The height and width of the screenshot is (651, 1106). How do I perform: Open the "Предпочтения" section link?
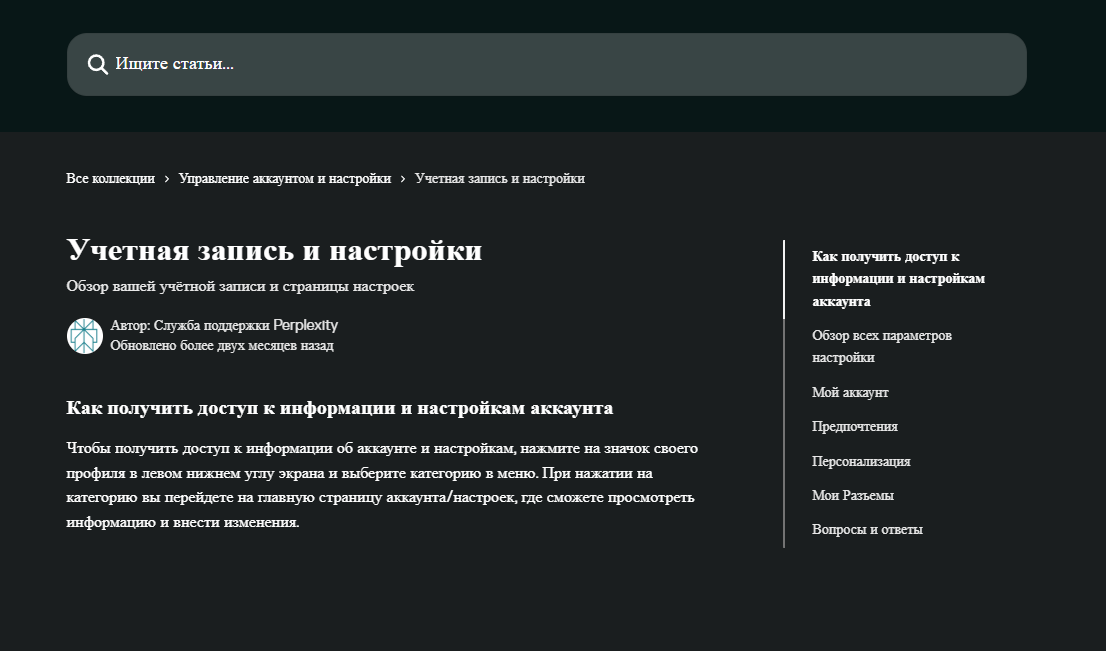(x=855, y=427)
